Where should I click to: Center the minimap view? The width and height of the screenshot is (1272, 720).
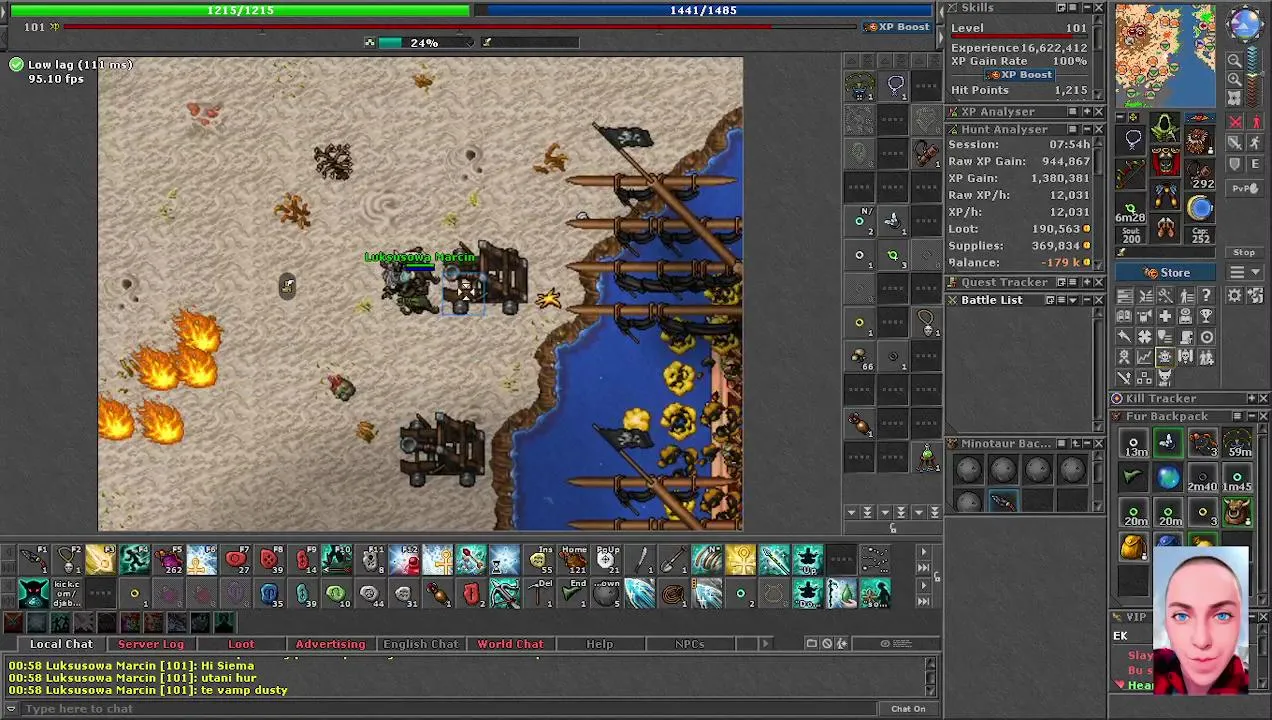1236,97
